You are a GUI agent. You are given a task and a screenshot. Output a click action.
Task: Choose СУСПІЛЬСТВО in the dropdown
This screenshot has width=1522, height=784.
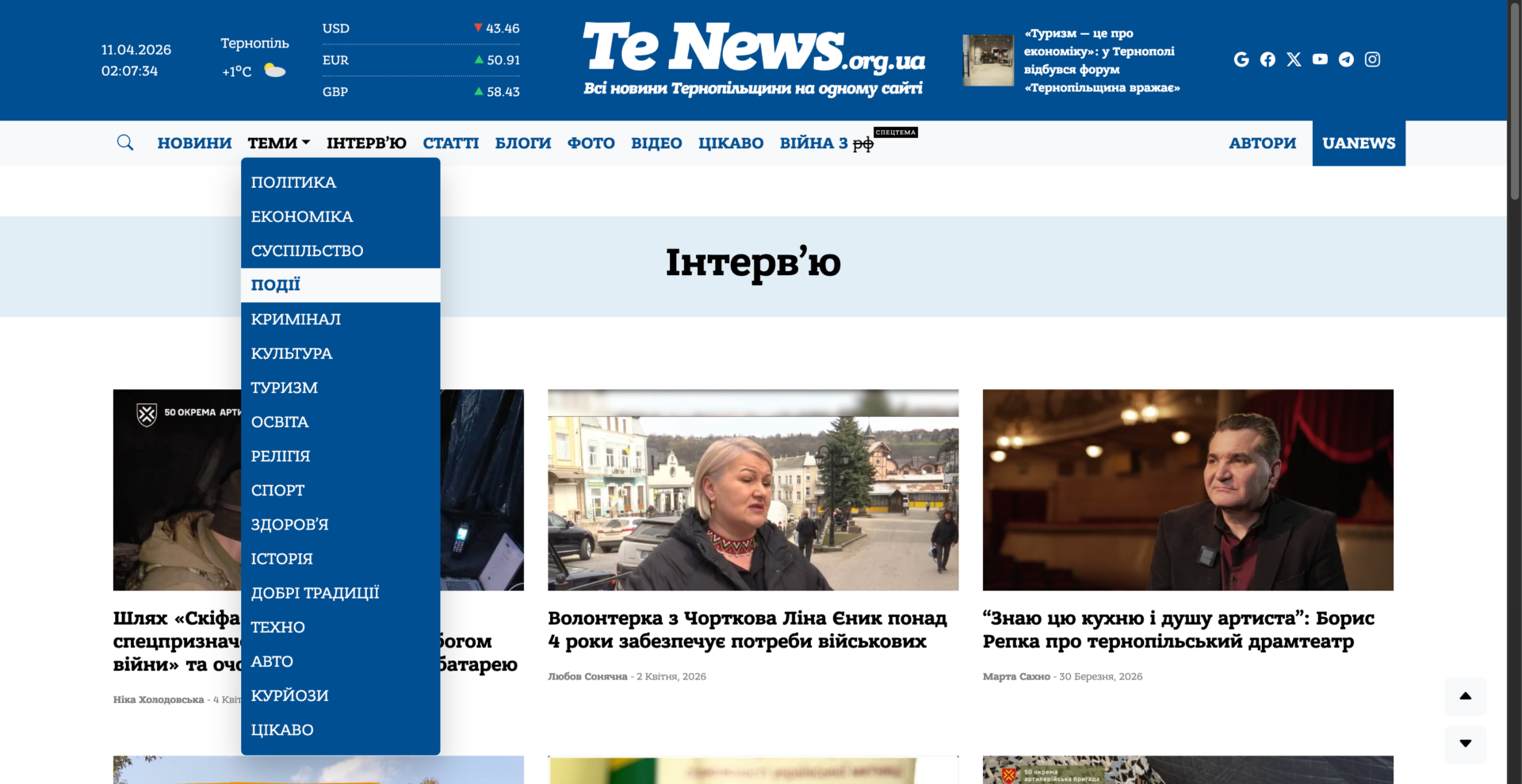[340, 250]
